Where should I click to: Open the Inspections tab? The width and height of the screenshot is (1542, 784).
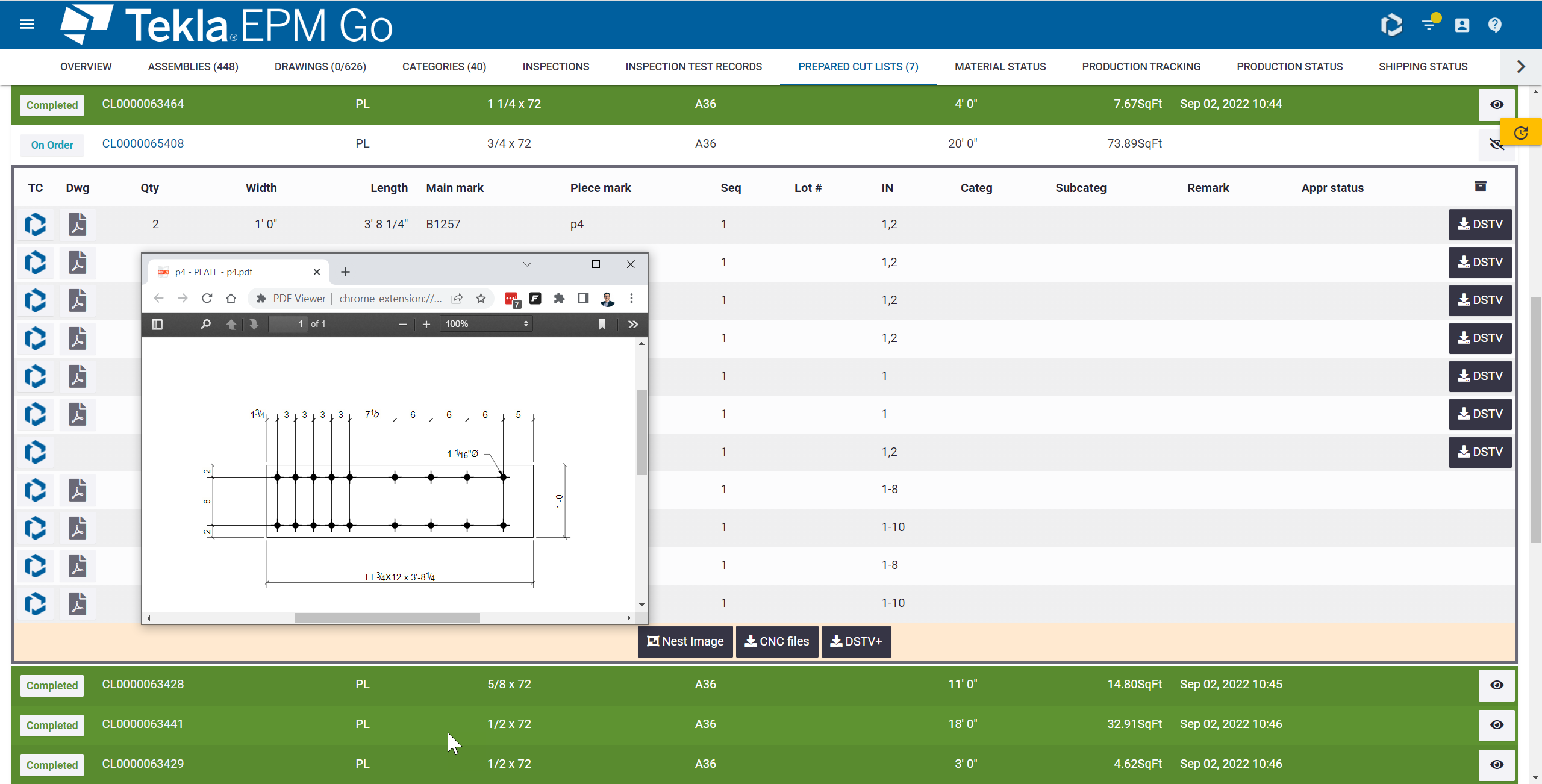555,67
